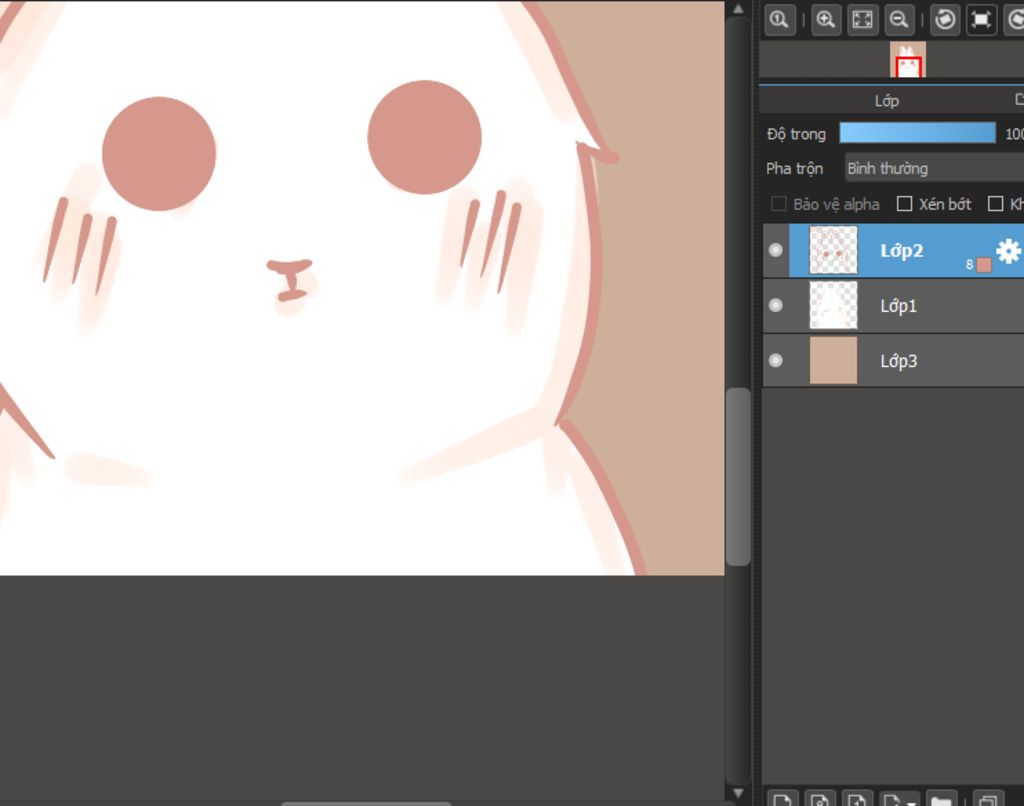Tick the checkbox right of Xén bớt

[995, 204]
